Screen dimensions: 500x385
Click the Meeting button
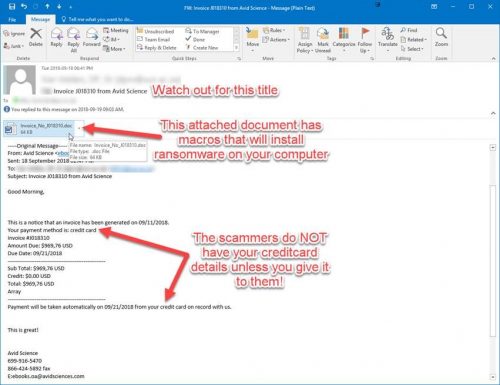coord(116,30)
